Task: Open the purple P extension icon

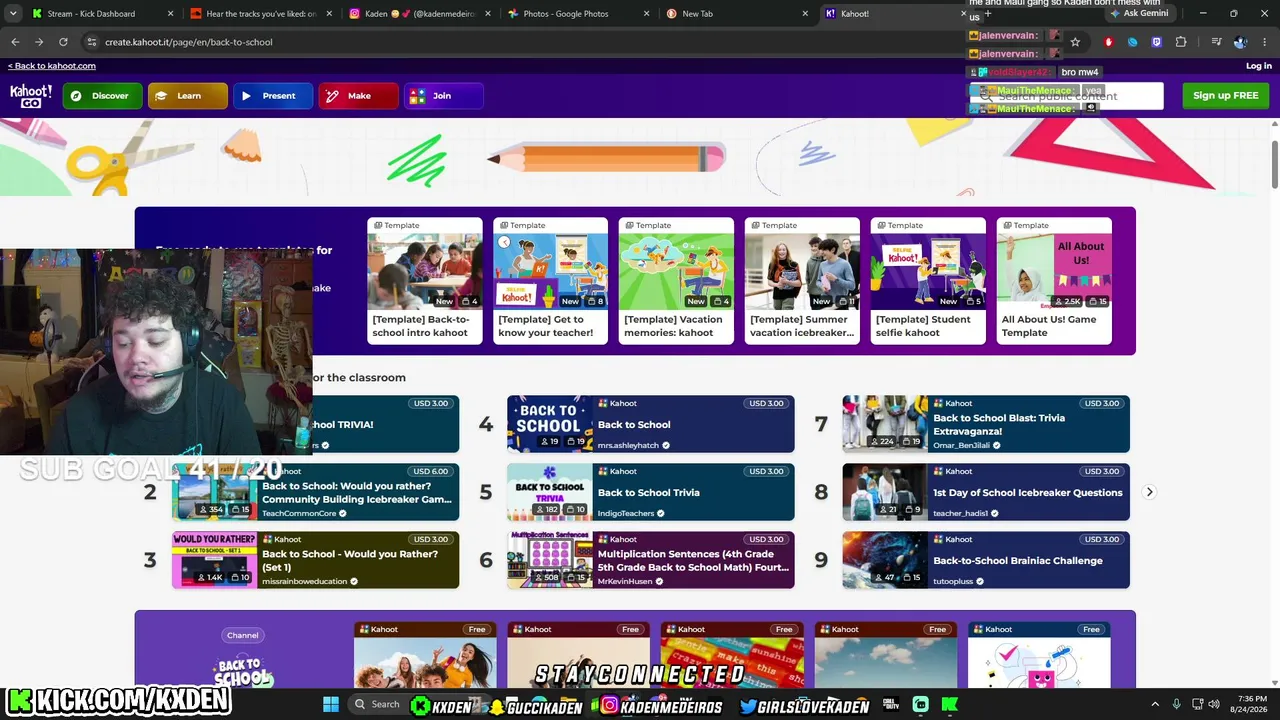Action: tap(1157, 42)
